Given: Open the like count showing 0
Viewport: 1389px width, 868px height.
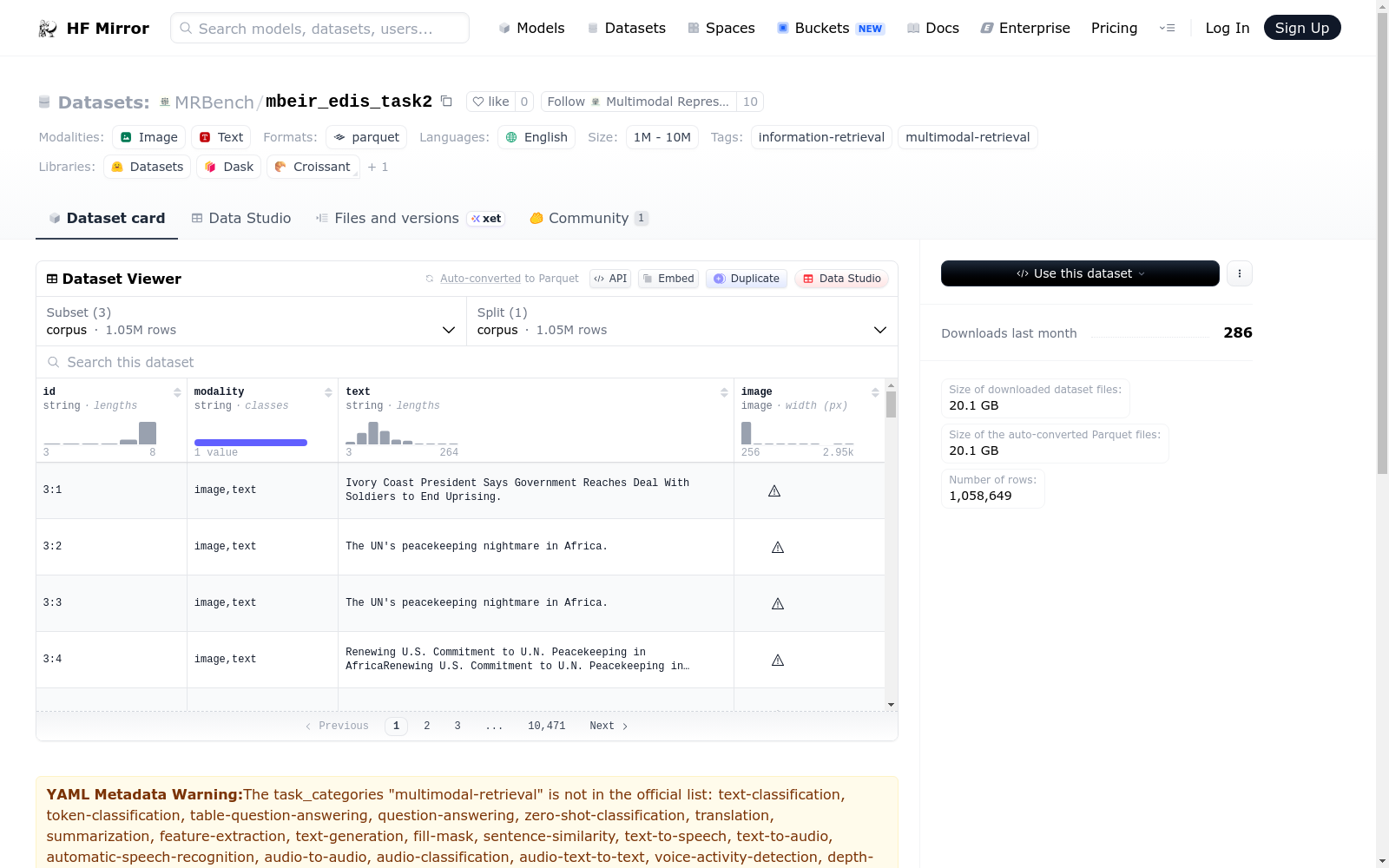Looking at the screenshot, I should pos(524,102).
